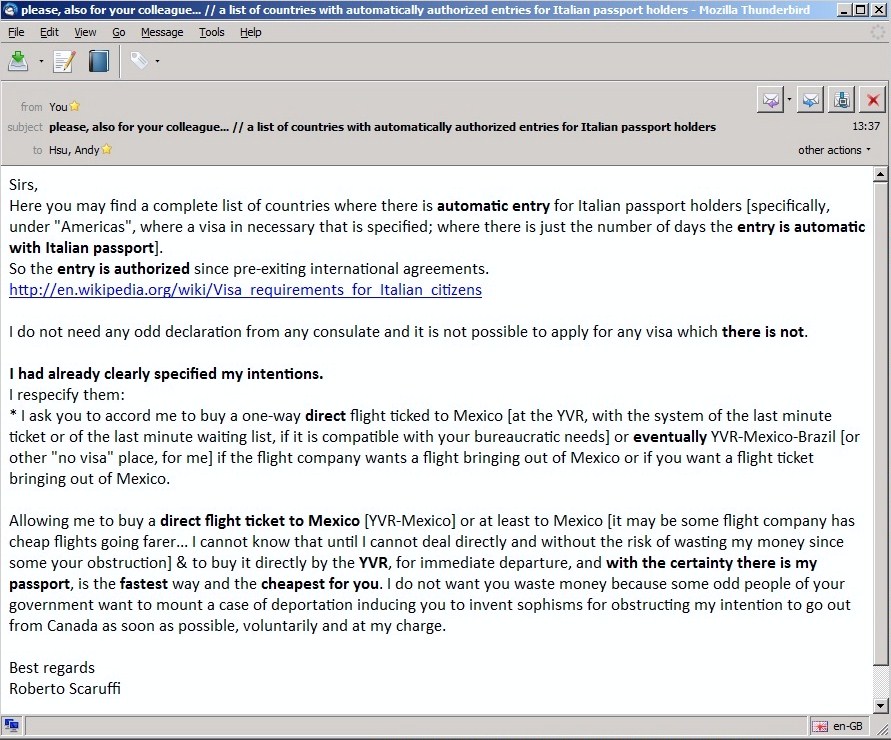
Task: Open the Go menu
Action: click(119, 32)
